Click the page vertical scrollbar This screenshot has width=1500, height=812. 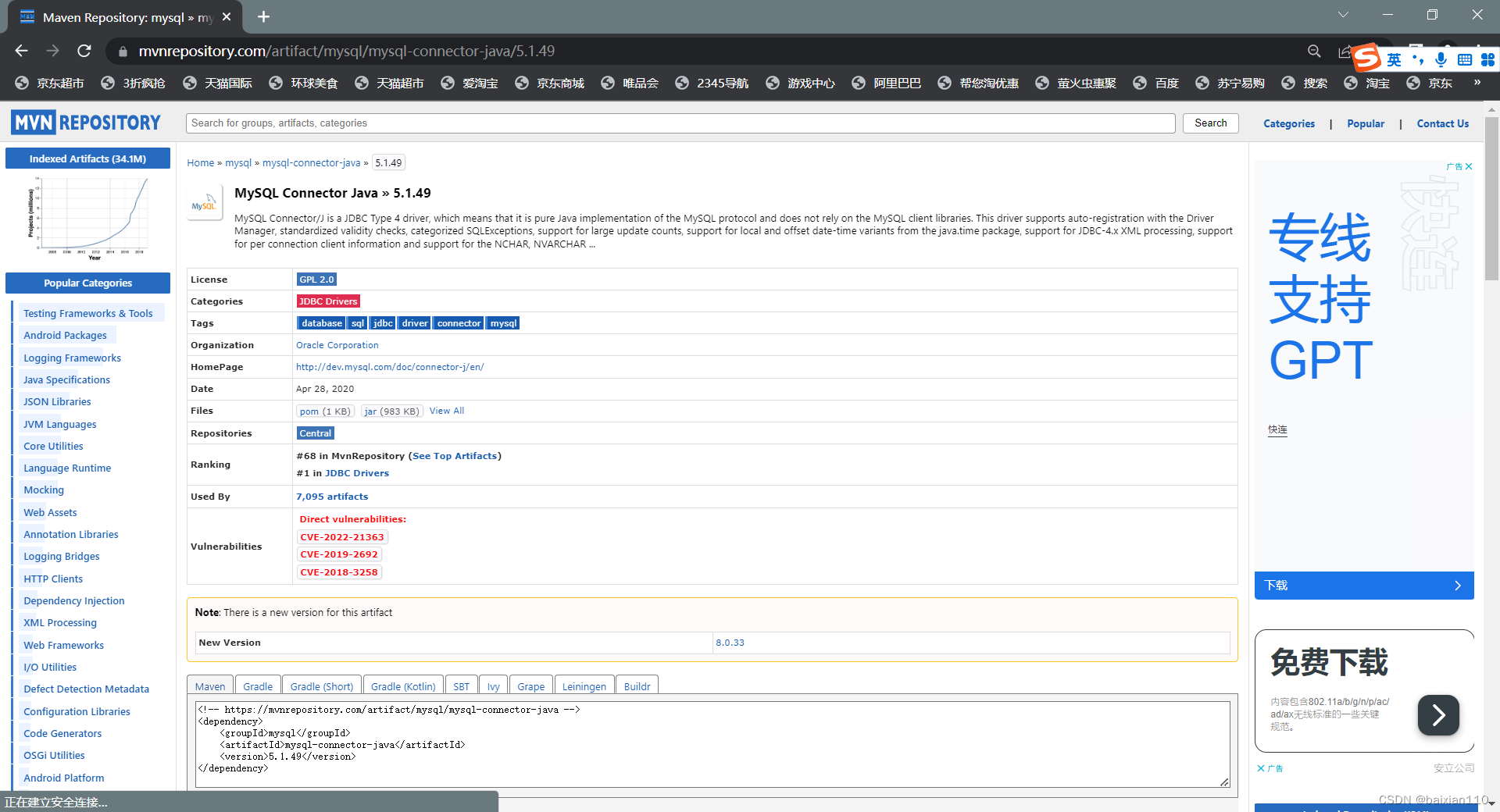(x=1491, y=198)
